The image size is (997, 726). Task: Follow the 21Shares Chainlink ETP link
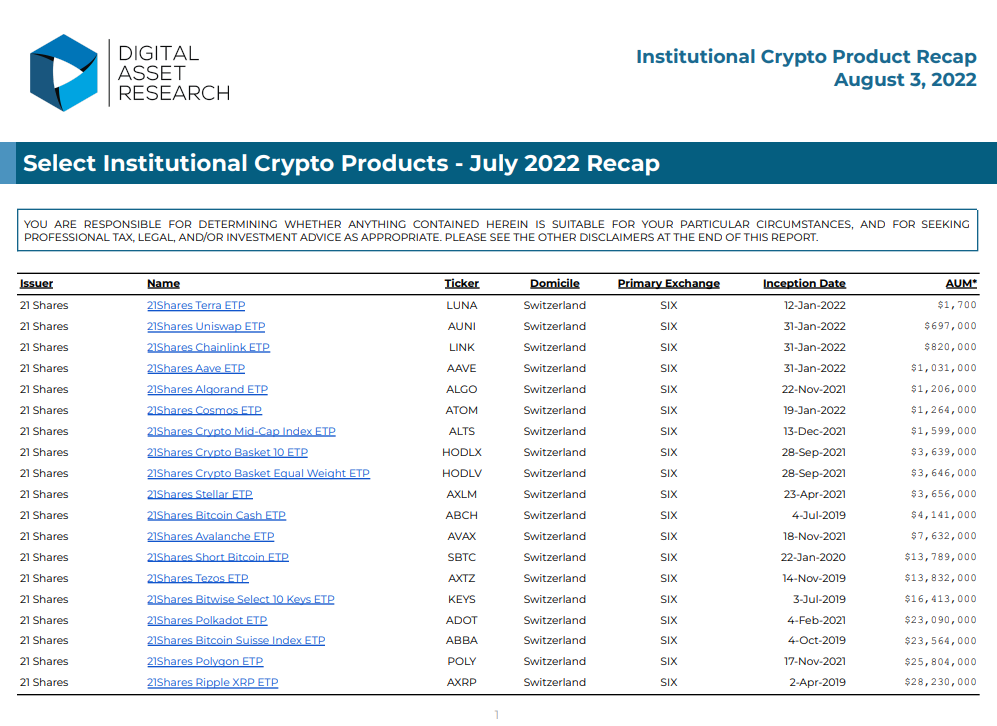[x=209, y=347]
